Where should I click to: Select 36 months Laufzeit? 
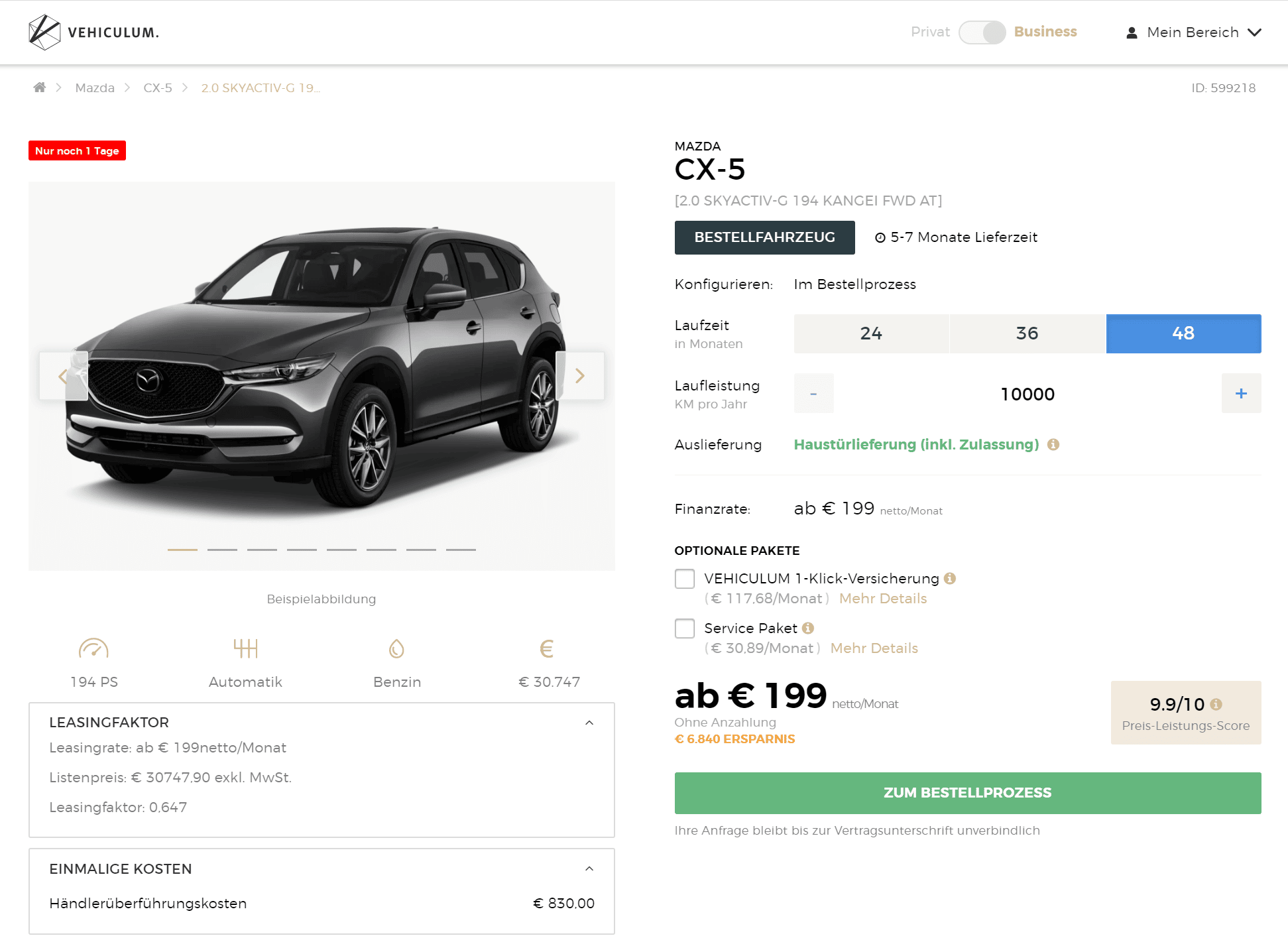point(1027,333)
